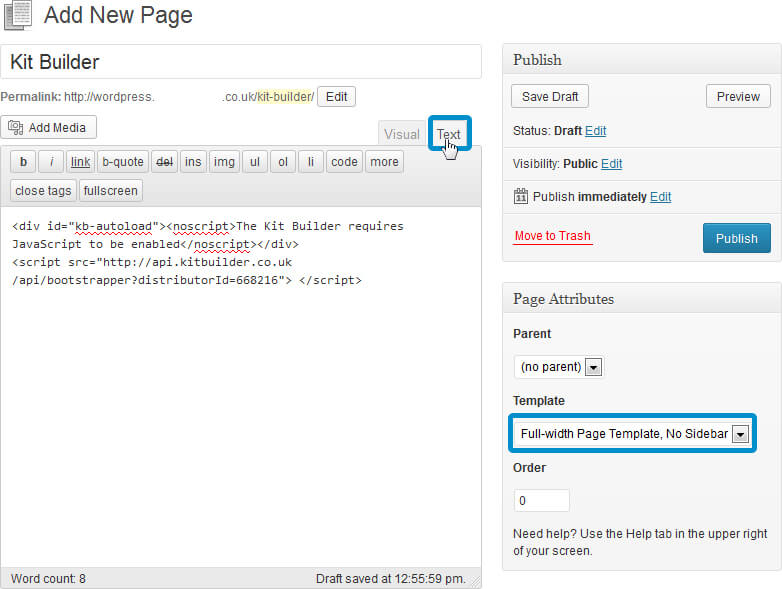Open the Parent page dropdown

pos(559,367)
